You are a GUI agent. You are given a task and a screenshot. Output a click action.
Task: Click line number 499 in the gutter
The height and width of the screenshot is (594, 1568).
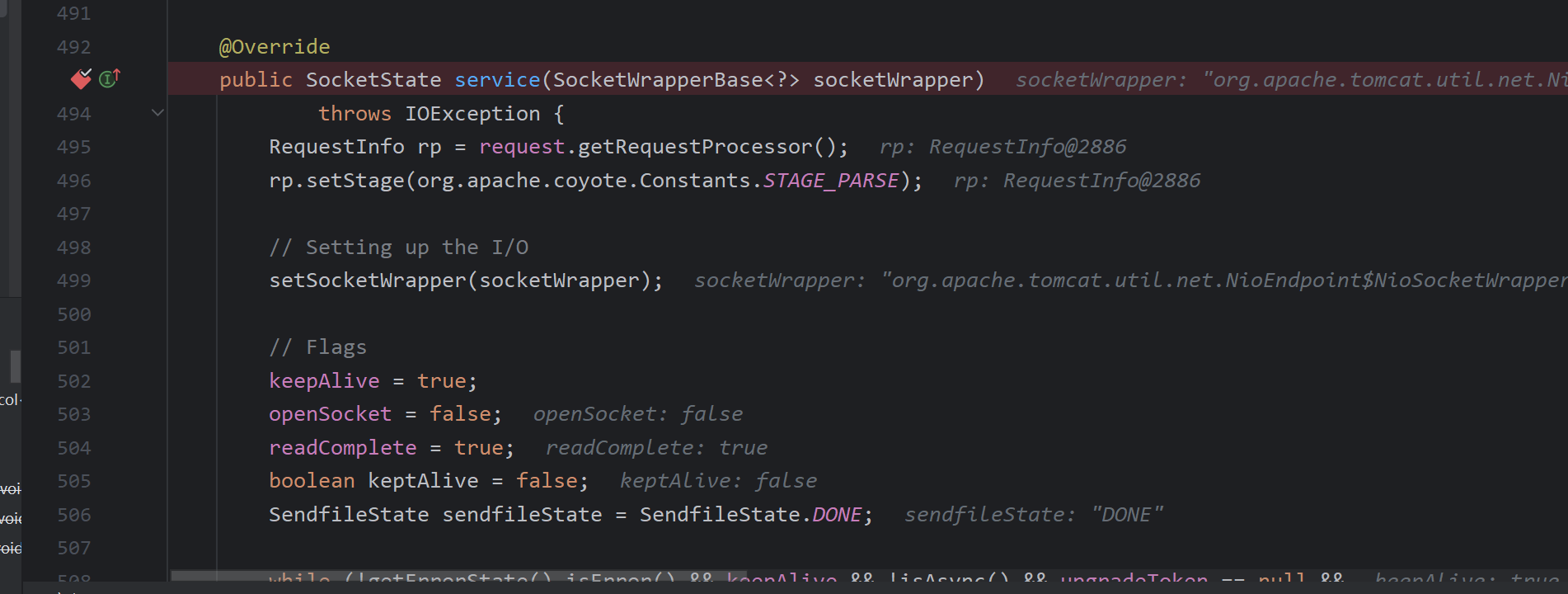pyautogui.click(x=73, y=280)
